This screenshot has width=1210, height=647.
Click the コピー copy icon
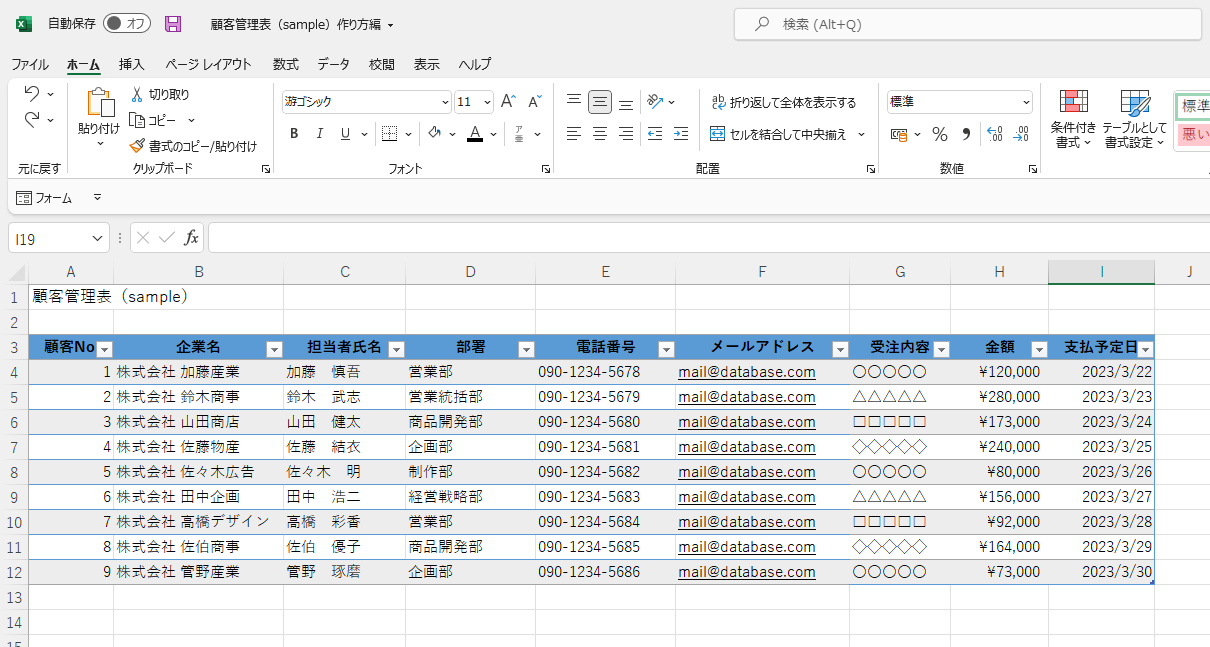click(x=137, y=120)
